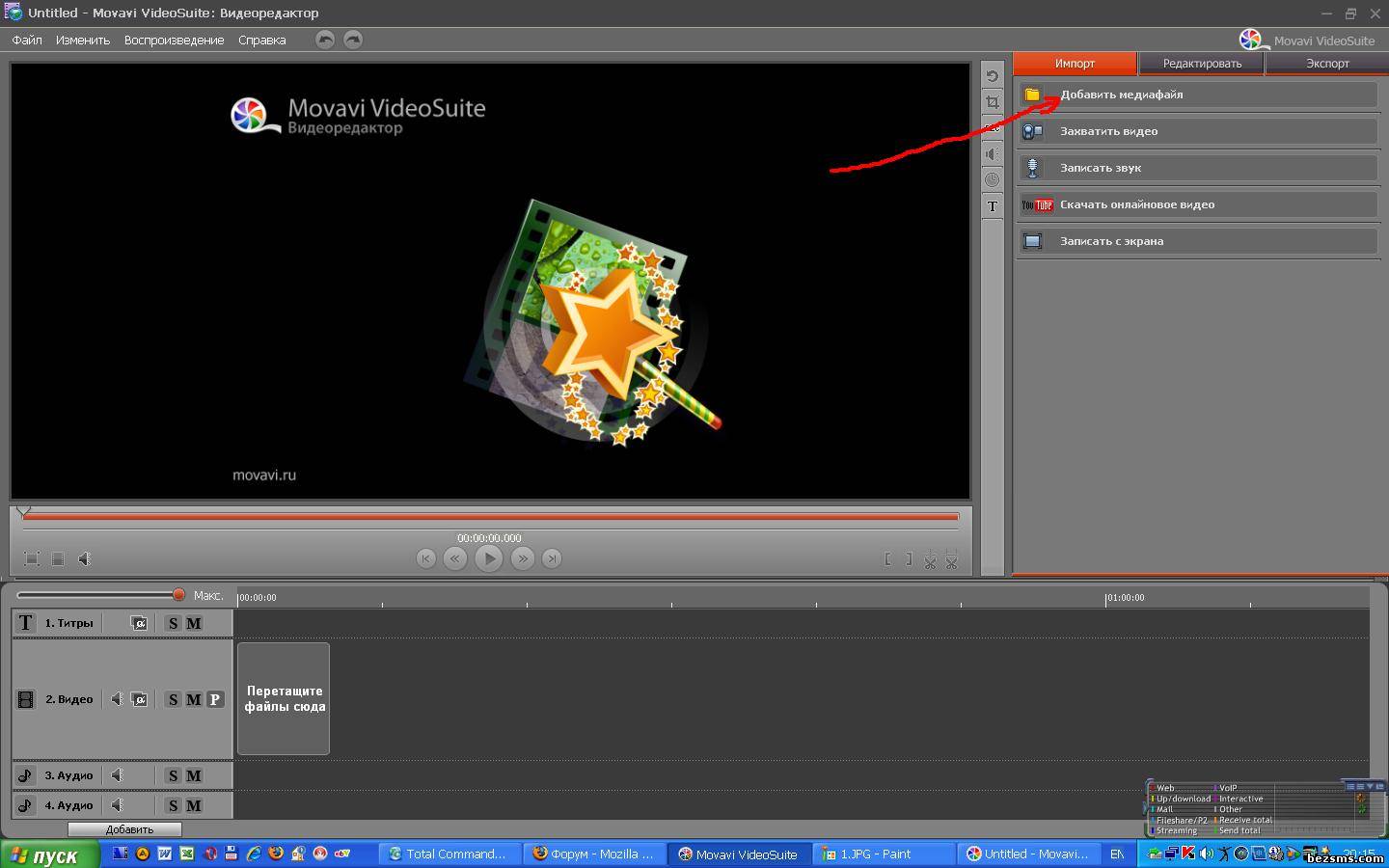This screenshot has width=1389, height=868.
Task: Click the screen icon for Записать с экрана
Action: coord(1033,241)
